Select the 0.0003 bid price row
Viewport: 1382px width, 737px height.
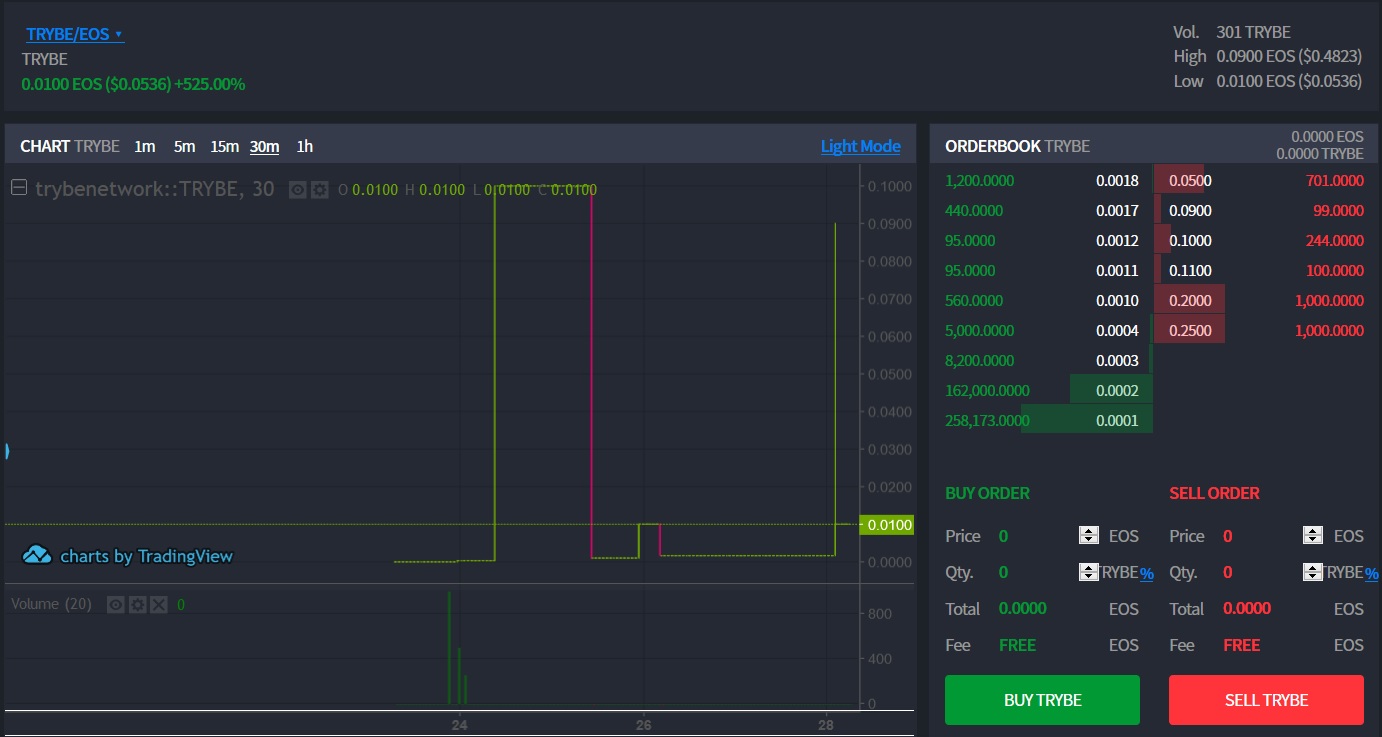point(1042,361)
